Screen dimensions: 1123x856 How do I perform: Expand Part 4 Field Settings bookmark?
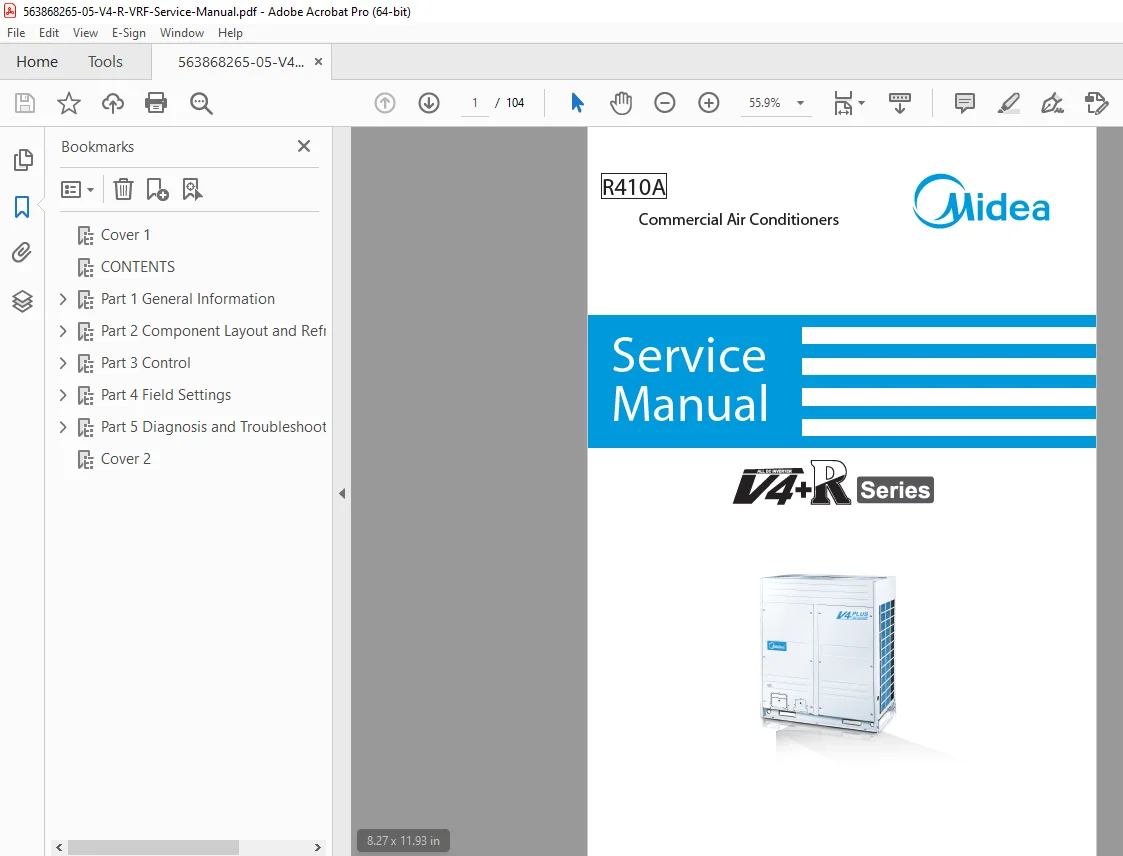click(x=63, y=395)
